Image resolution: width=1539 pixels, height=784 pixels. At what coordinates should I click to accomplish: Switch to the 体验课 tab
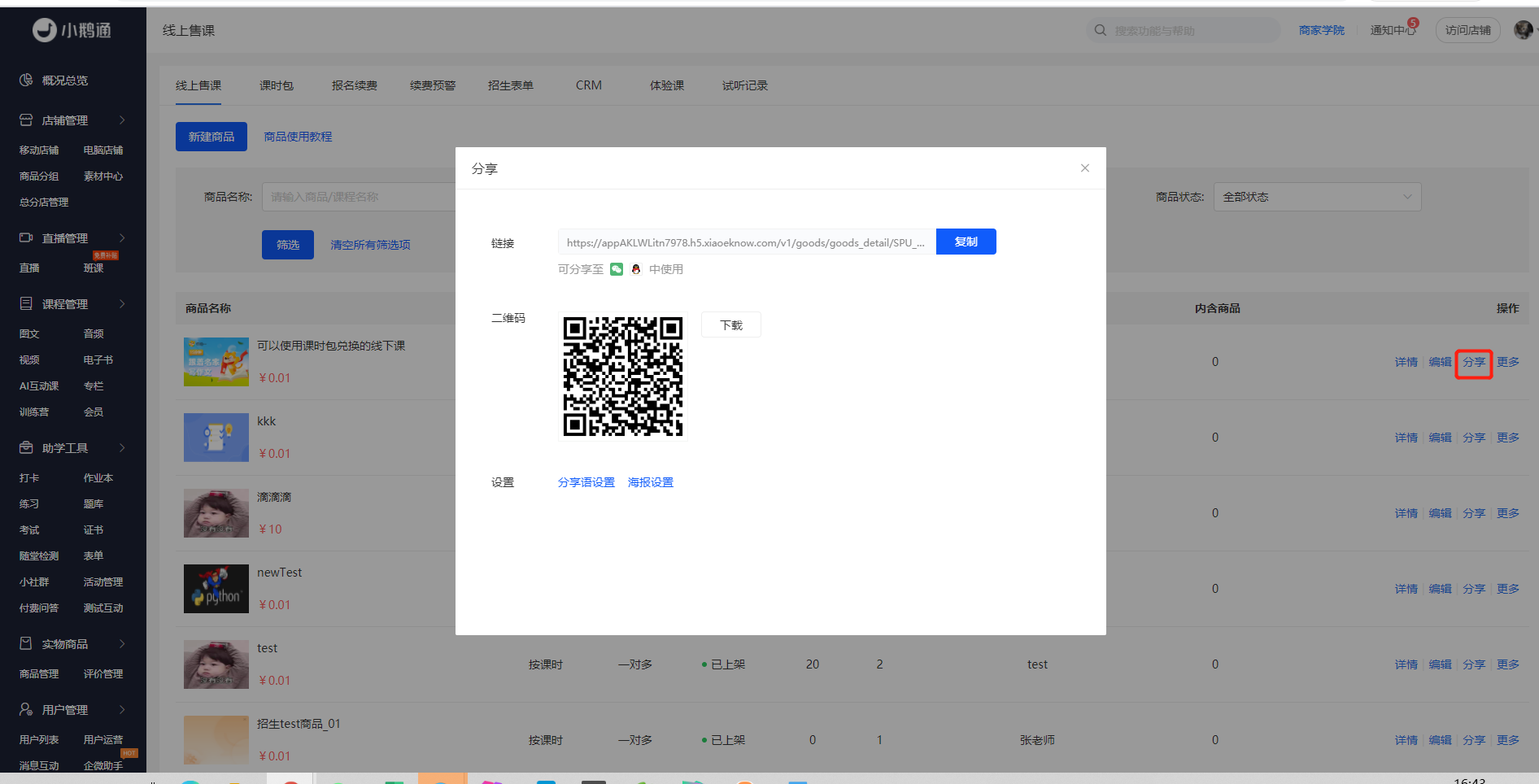coord(667,85)
